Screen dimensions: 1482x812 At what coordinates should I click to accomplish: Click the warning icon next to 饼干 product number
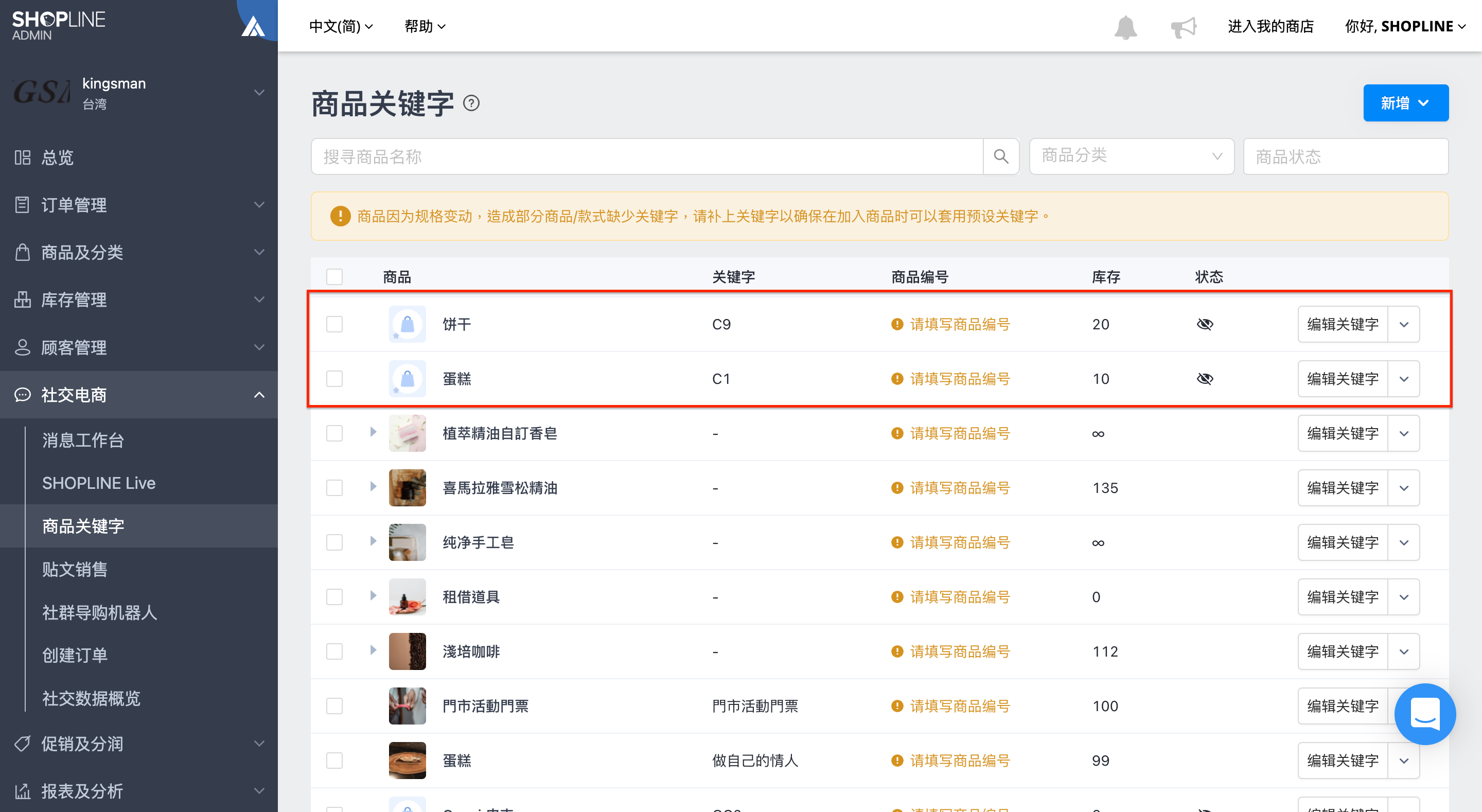click(896, 325)
